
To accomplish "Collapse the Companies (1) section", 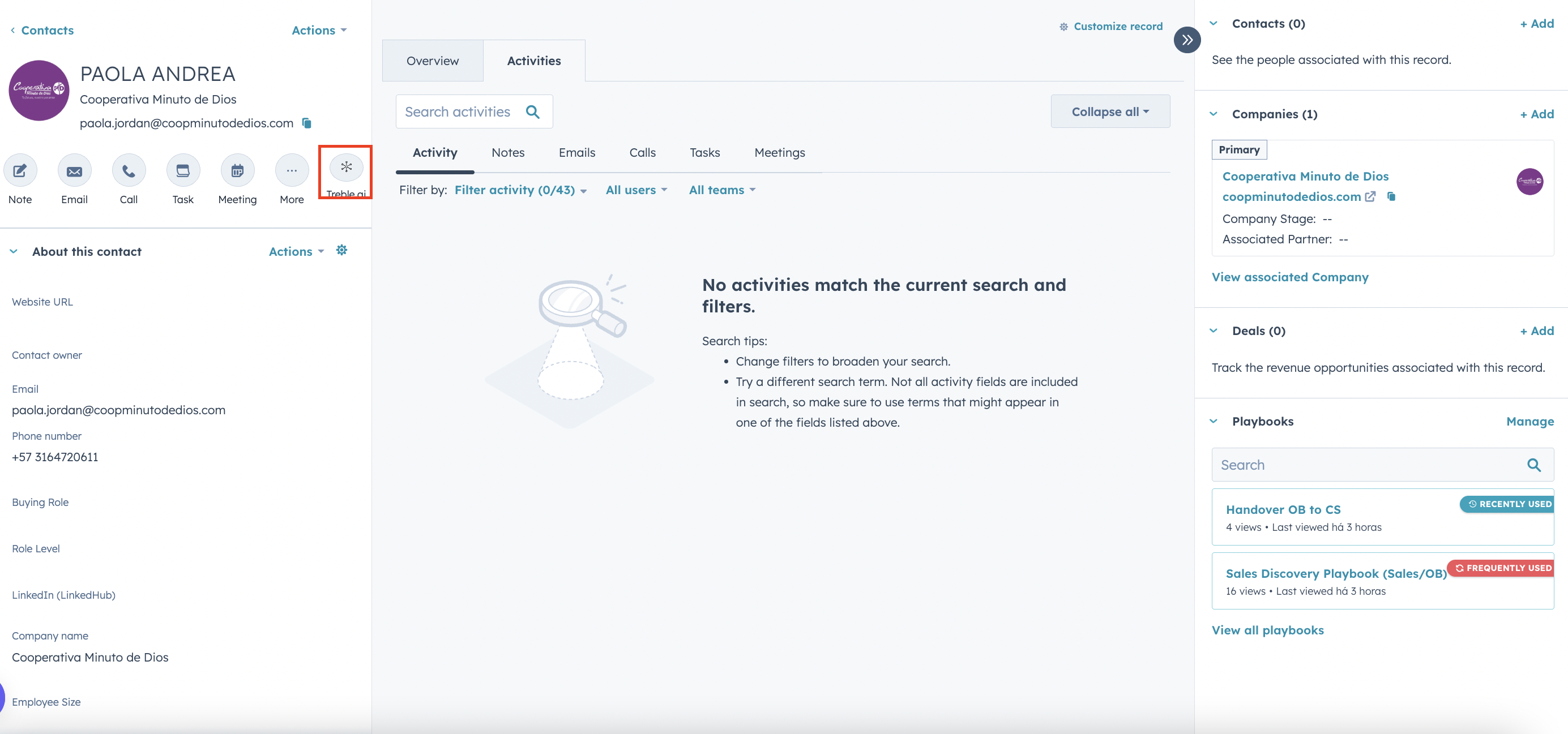I will coord(1212,114).
